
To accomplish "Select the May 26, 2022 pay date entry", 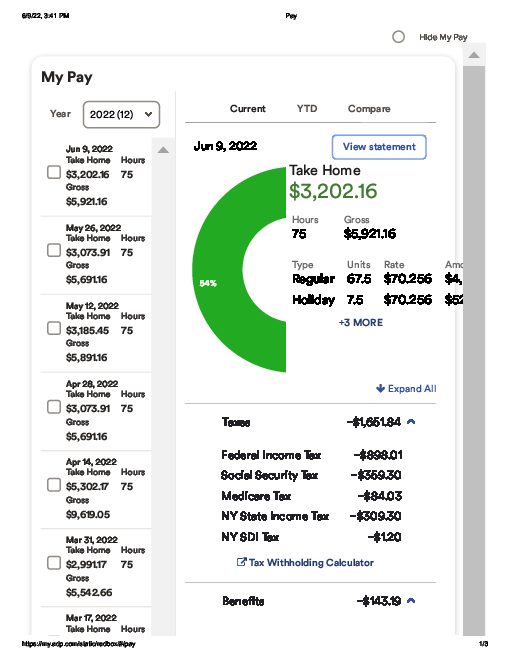I will (93, 228).
